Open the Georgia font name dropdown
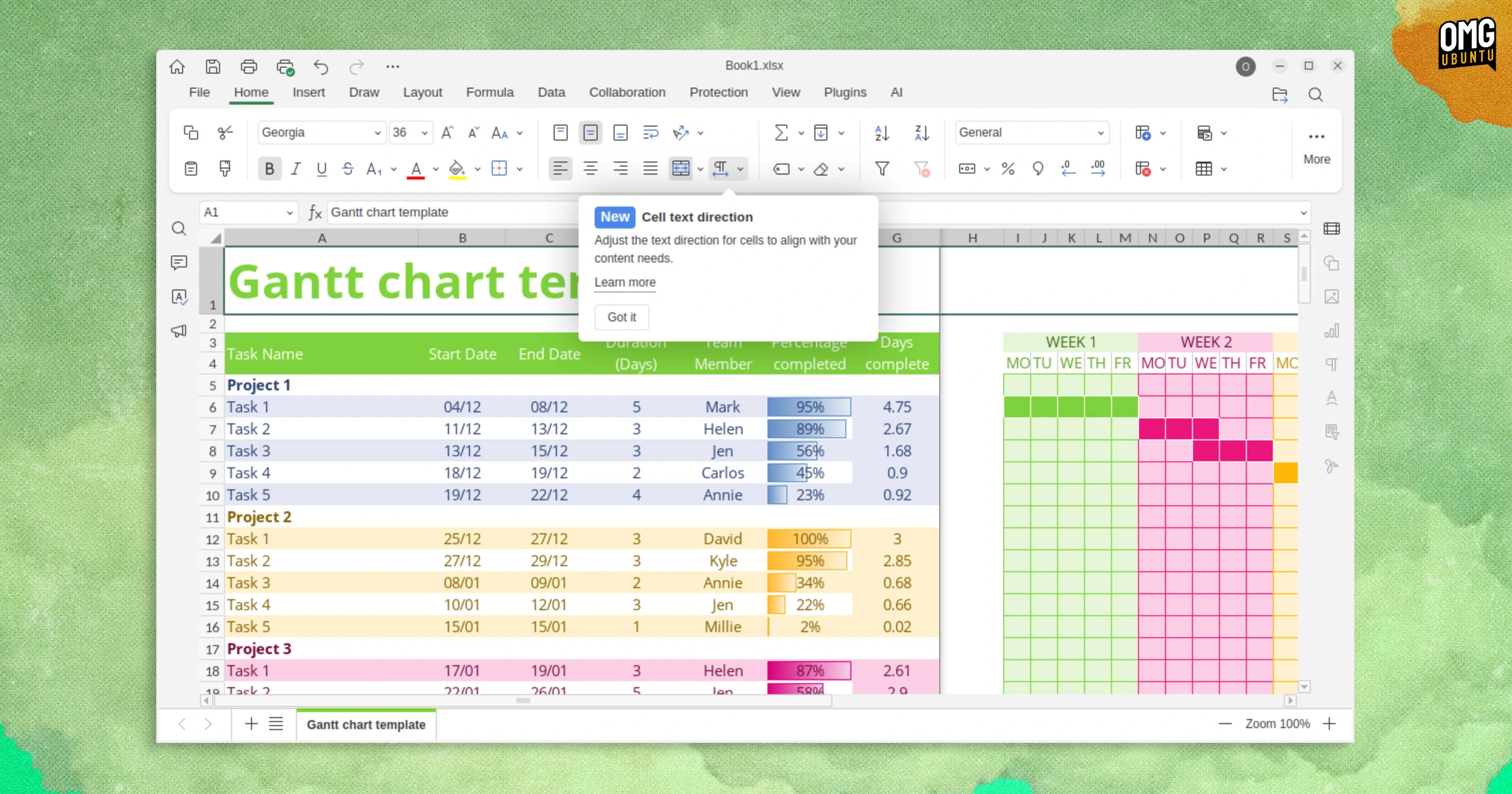1512x794 pixels. coord(377,133)
